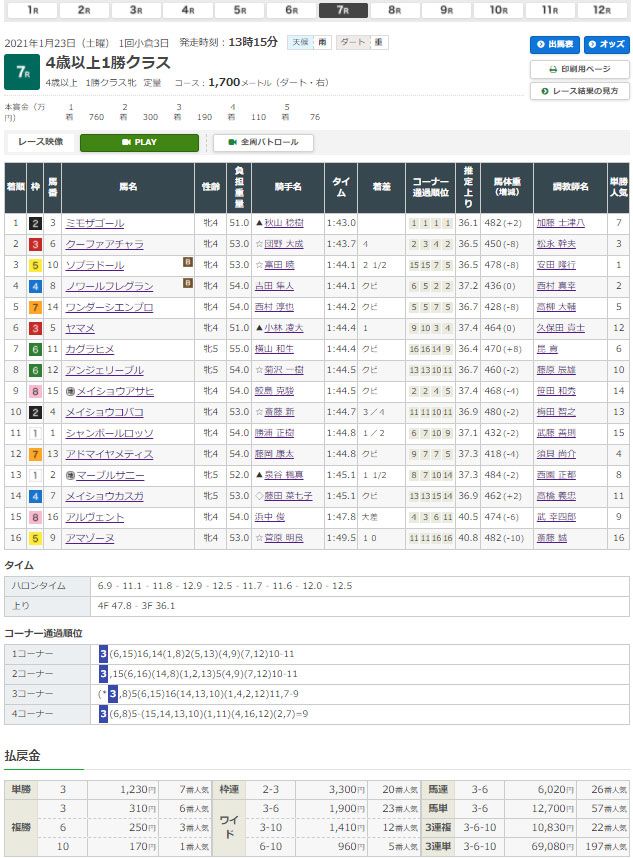
Task: Open horse クーファアチャラ's page
Action: 104,244
